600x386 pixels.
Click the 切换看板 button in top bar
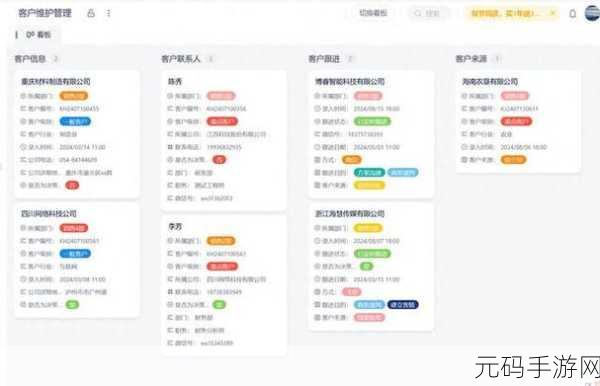[x=373, y=13]
